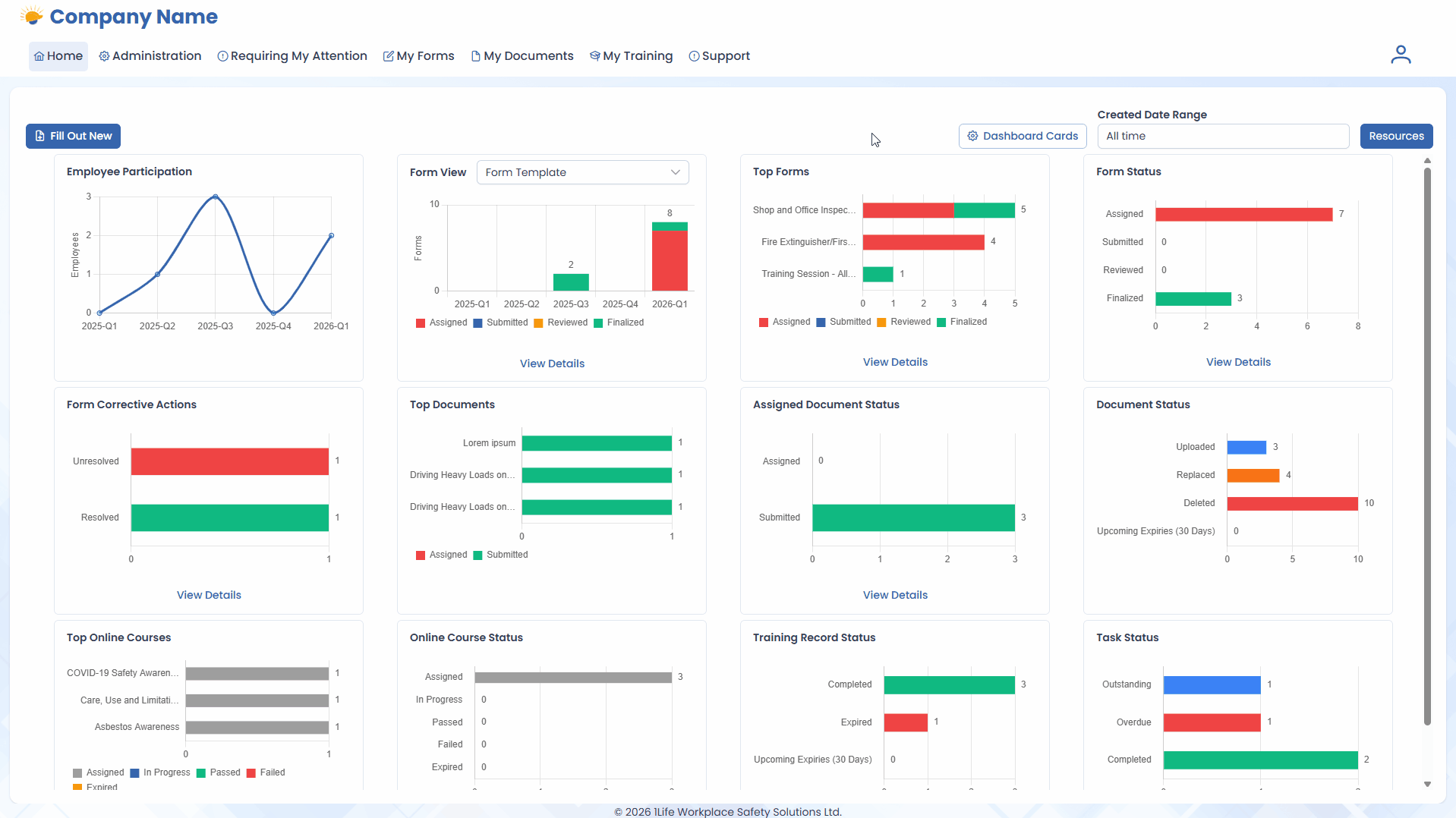Click the Requiring My Attention clock icon
Image resolution: width=1456 pixels, height=818 pixels.
coord(222,55)
